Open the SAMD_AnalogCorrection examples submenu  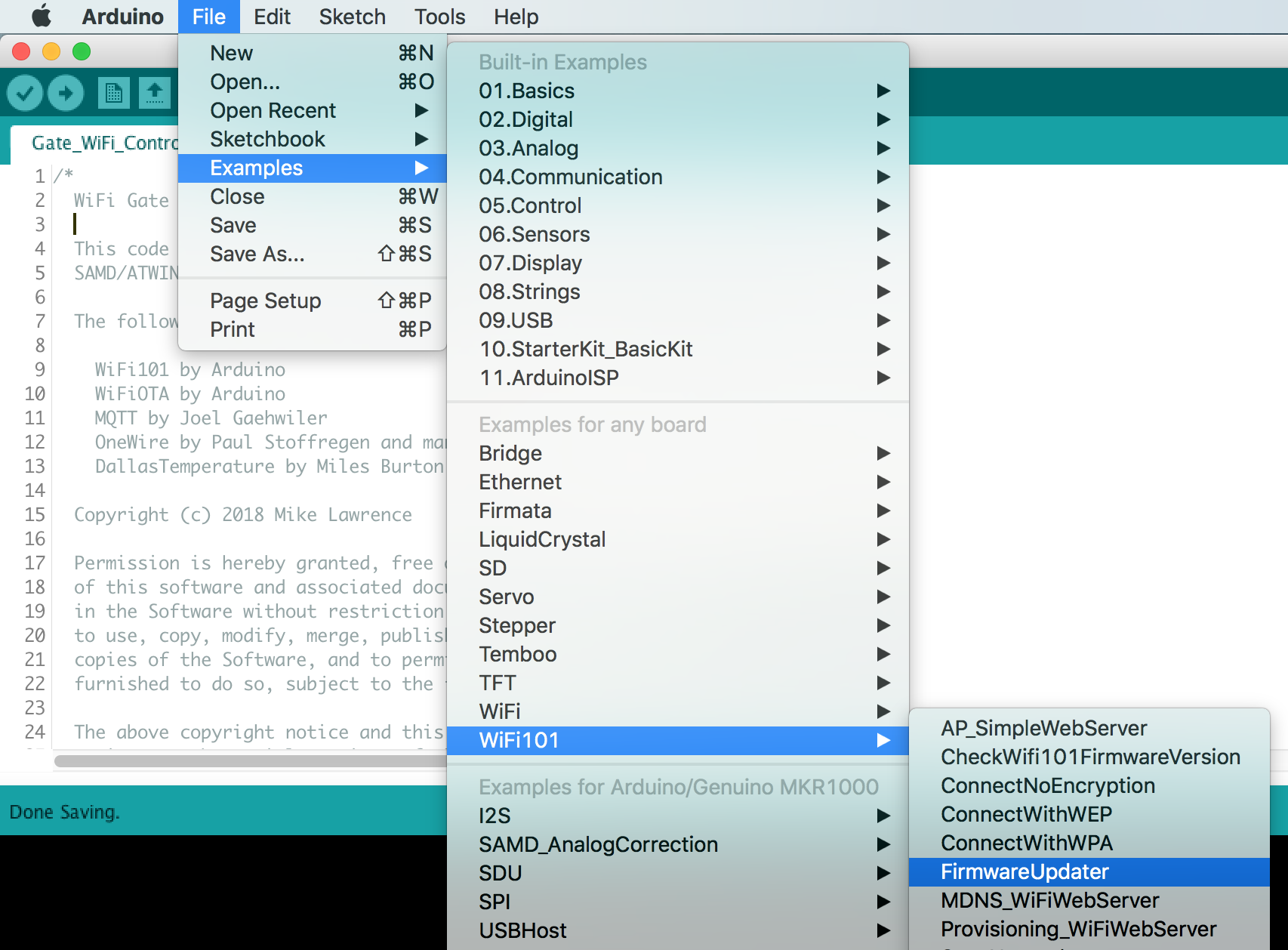[678, 844]
